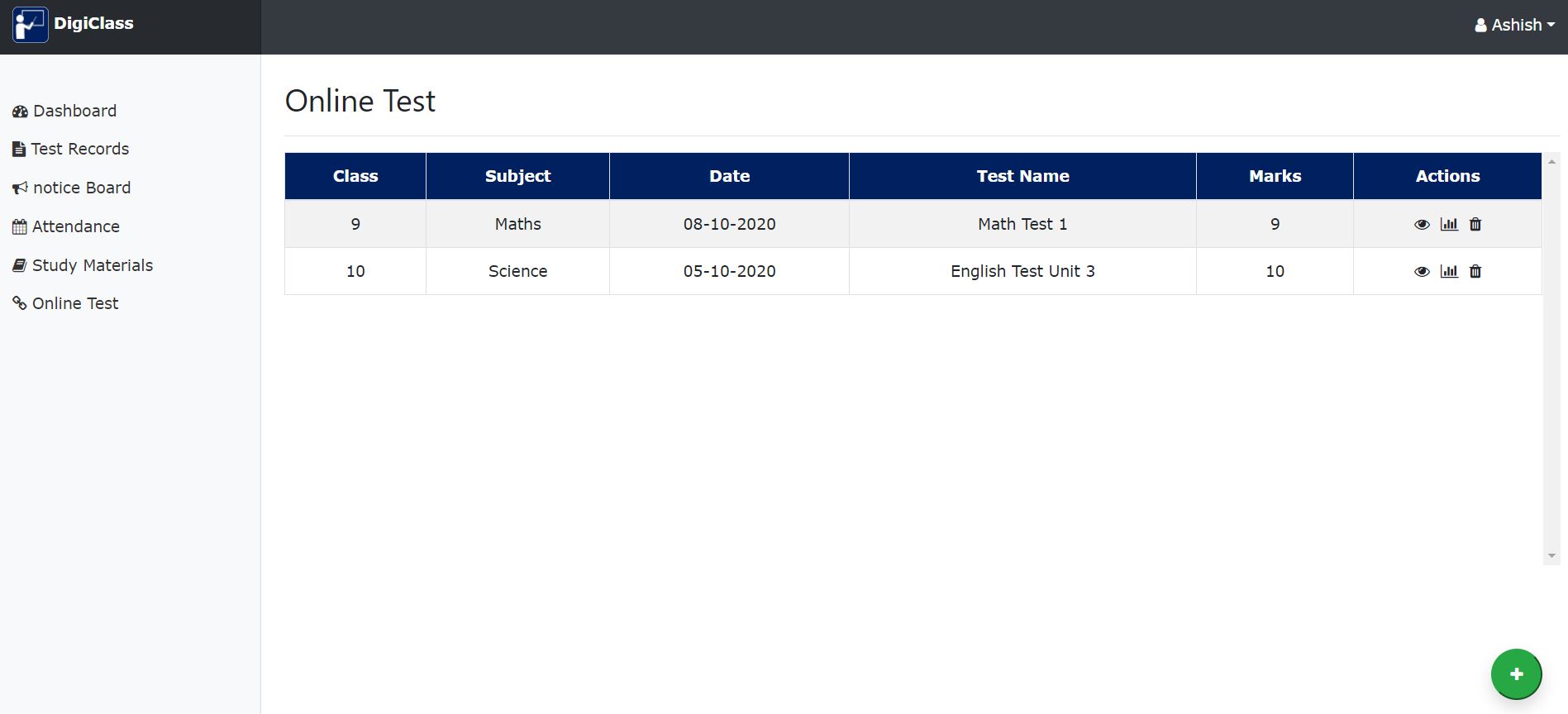Click the DigiClass logo icon
The image size is (1568, 714).
[x=30, y=25]
